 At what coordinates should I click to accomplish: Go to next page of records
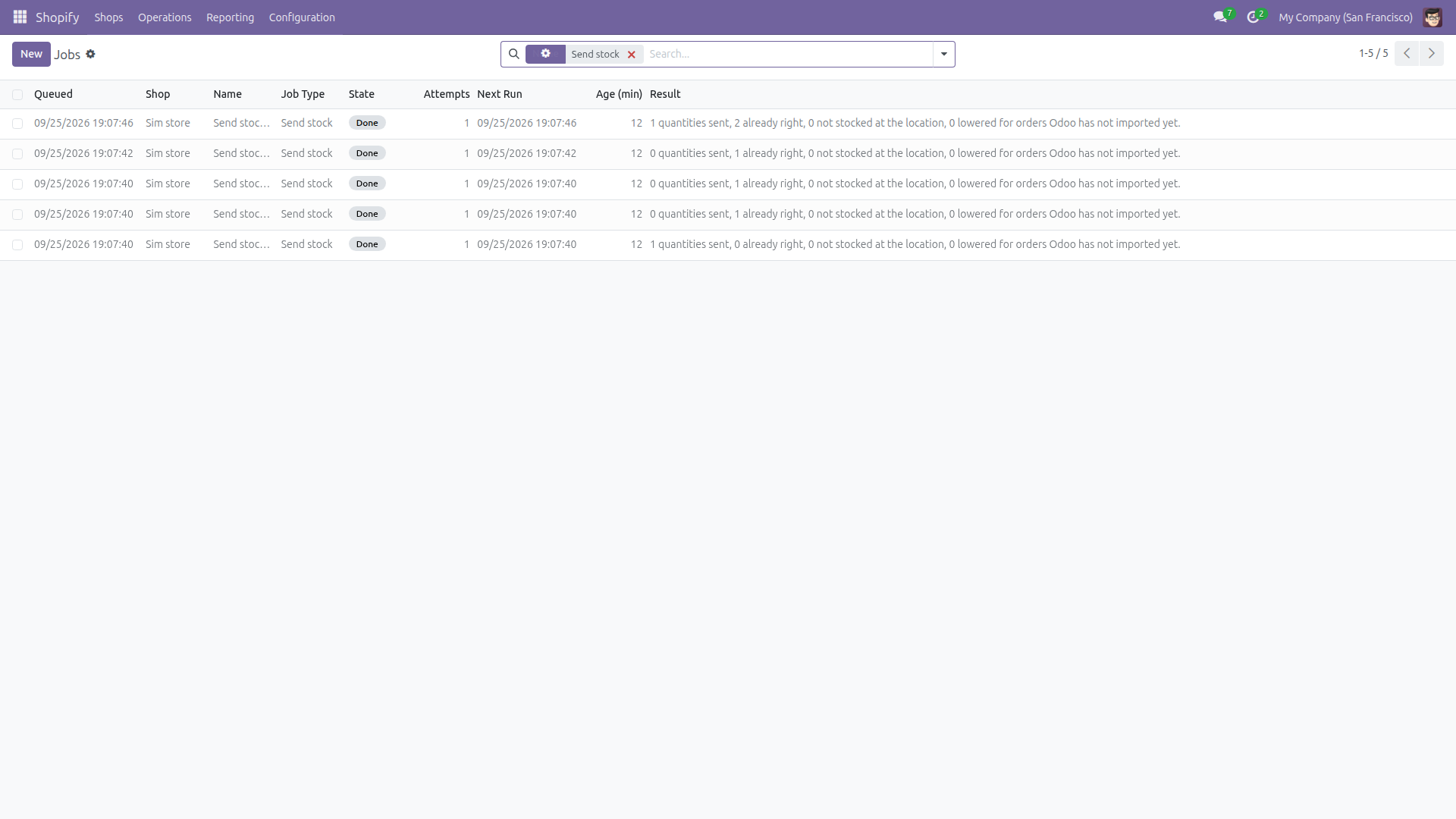click(1431, 54)
